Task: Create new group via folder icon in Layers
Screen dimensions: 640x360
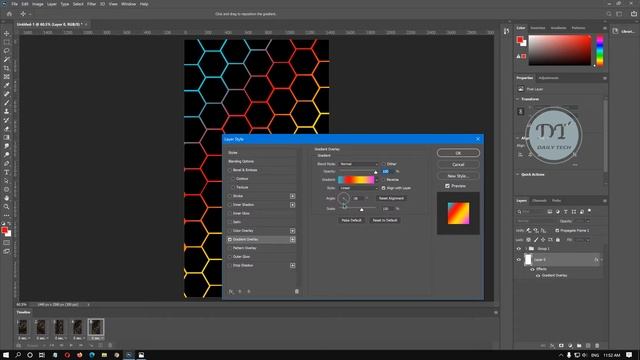Action: pos(579,346)
